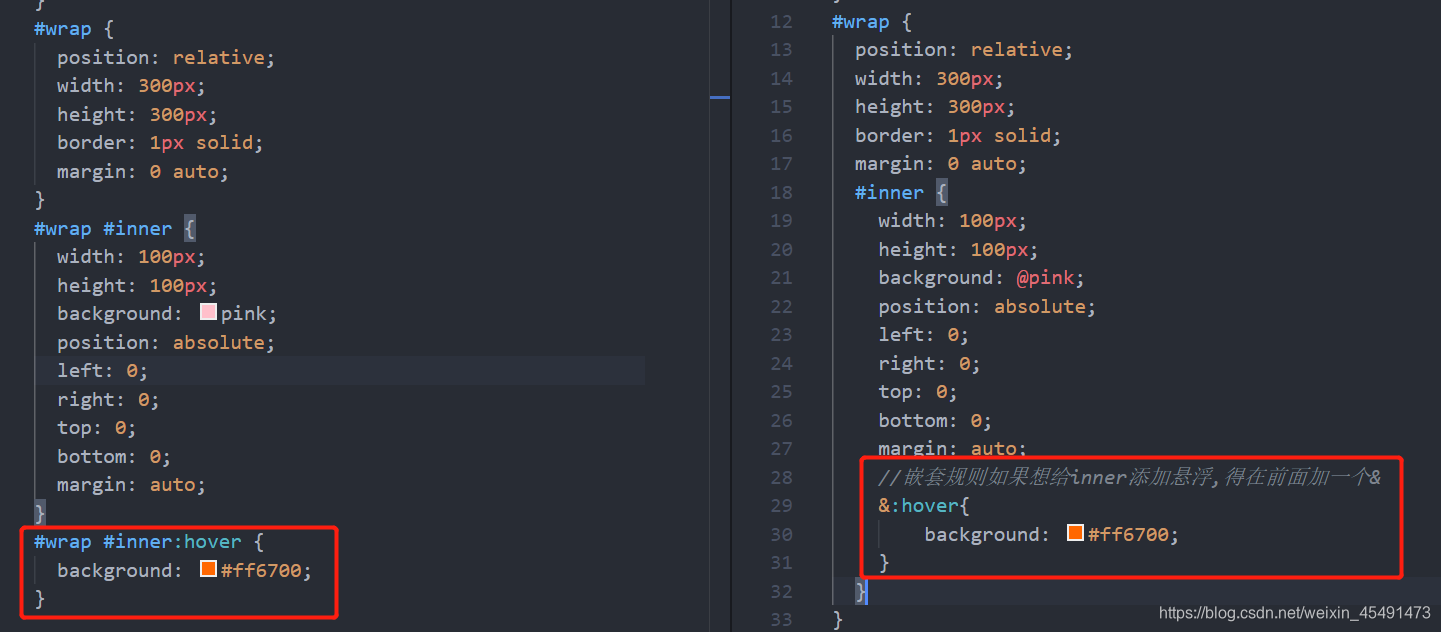Click gutter line number 27
This screenshot has width=1441, height=632.
[782, 448]
